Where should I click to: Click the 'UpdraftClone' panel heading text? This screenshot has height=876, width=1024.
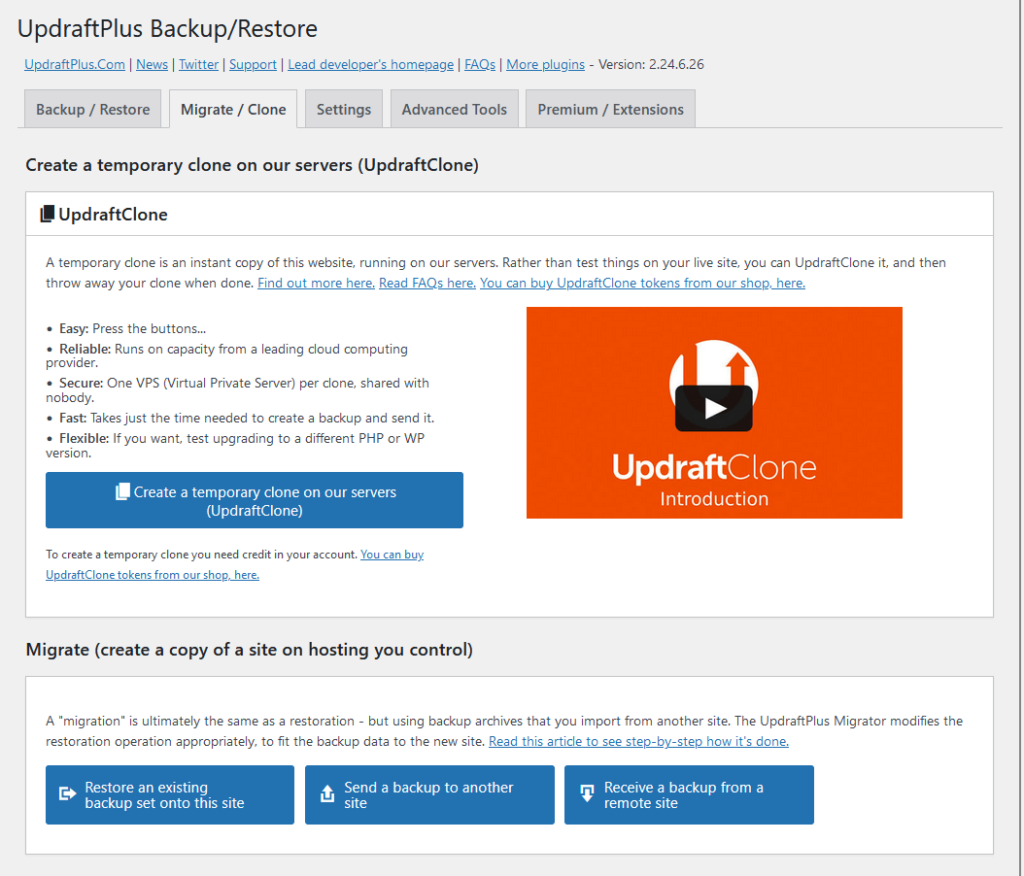(113, 214)
